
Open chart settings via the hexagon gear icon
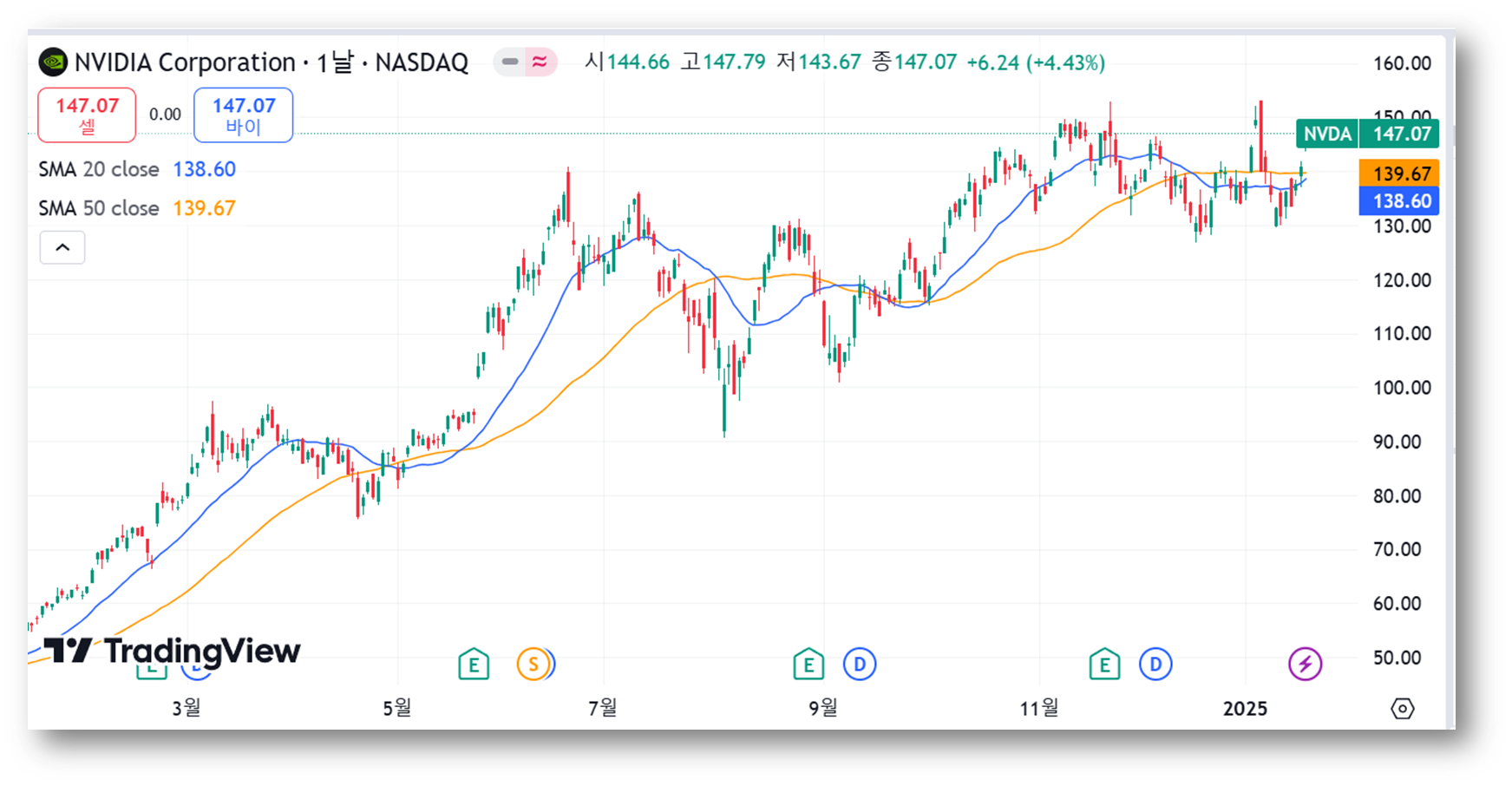(1403, 709)
